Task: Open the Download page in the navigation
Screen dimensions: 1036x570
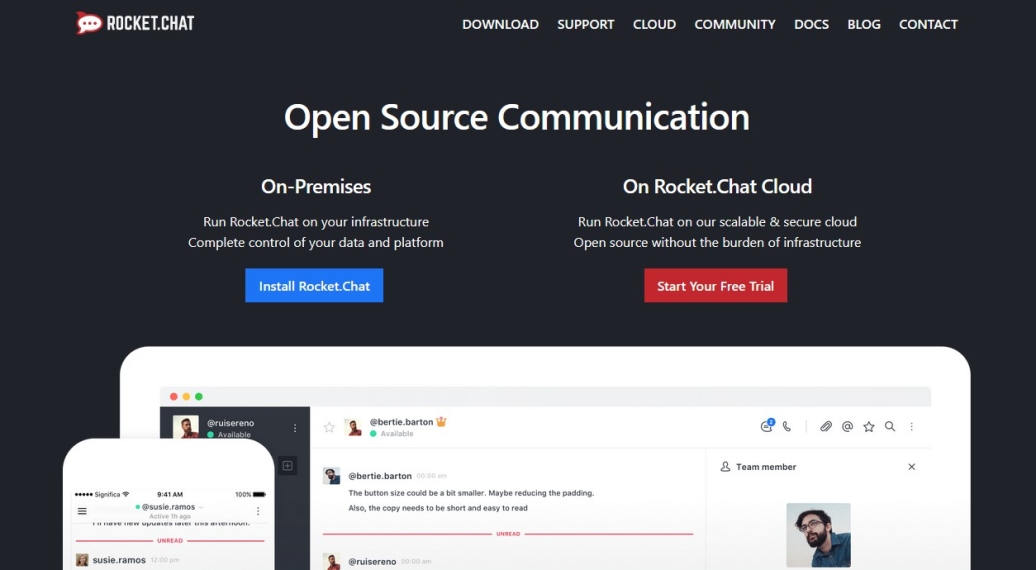Action: coord(500,24)
